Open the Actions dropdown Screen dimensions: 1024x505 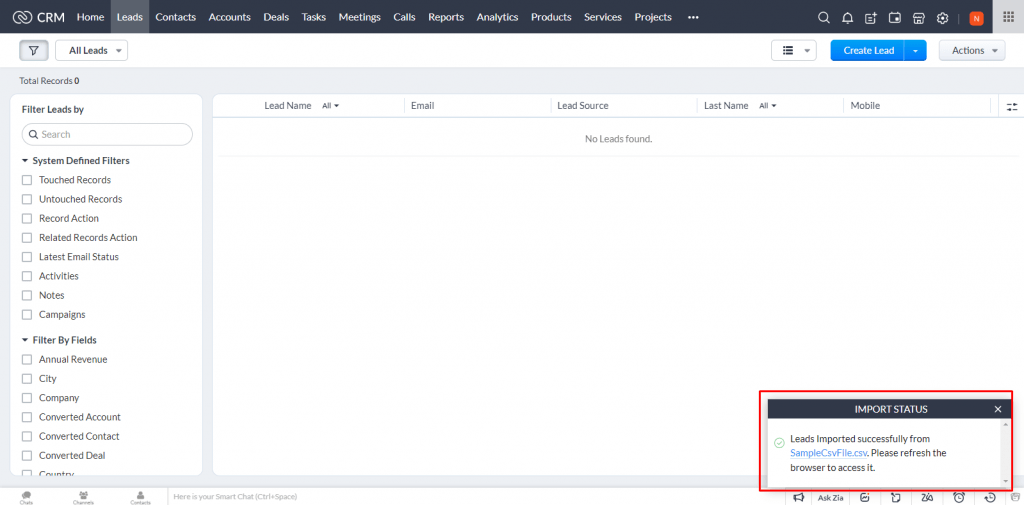coord(972,50)
